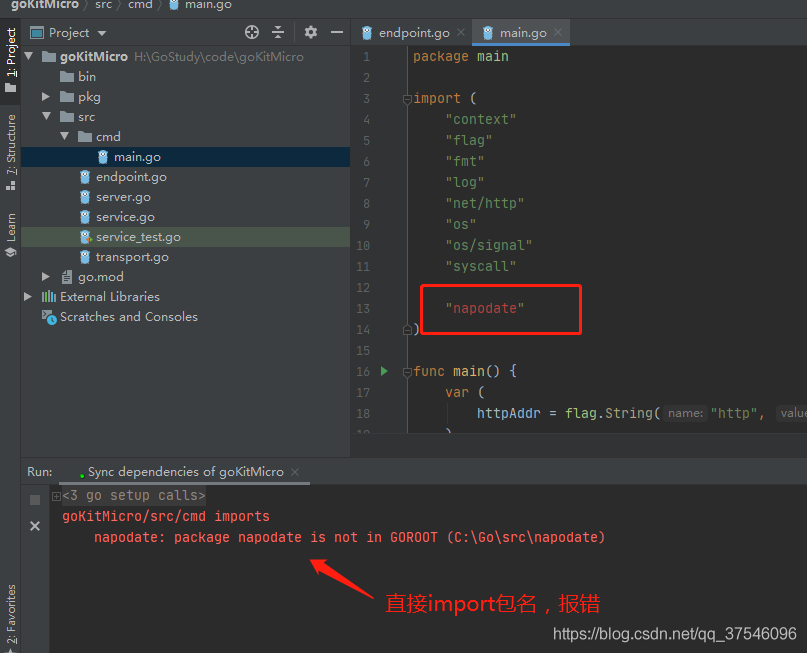
Task: Expand the External Libraries node
Action: (x=28, y=297)
